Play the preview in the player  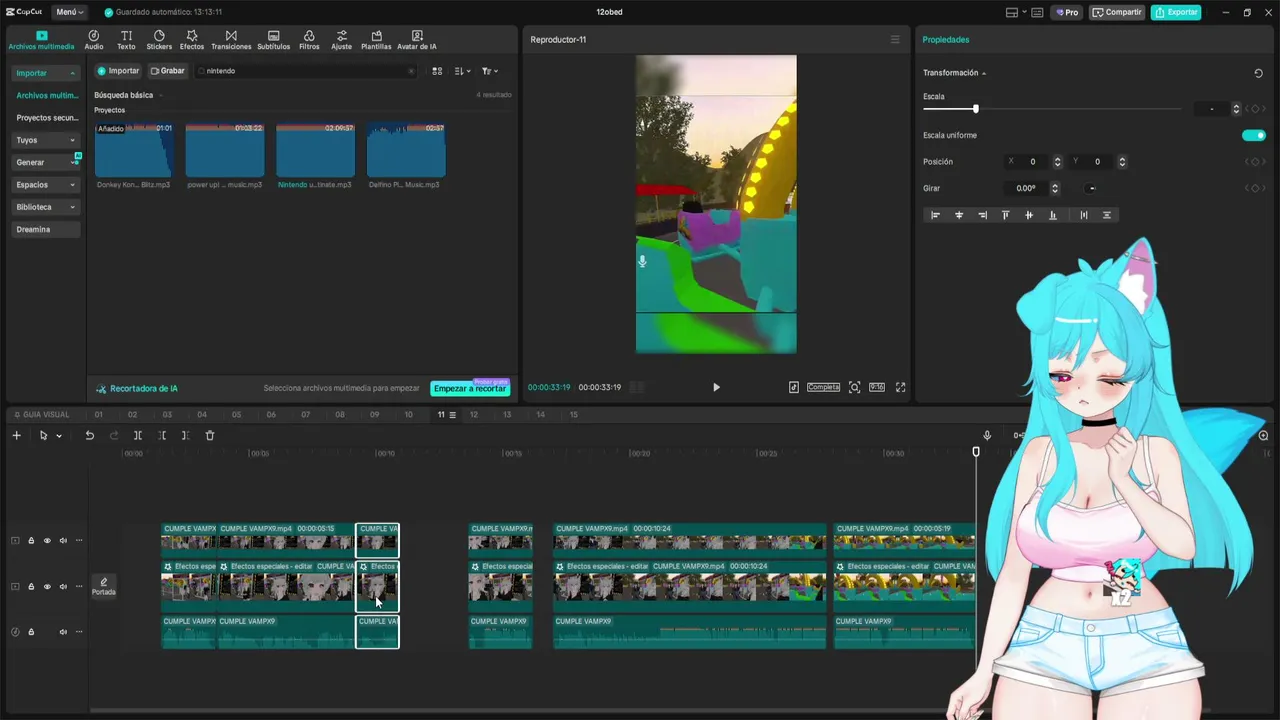716,387
